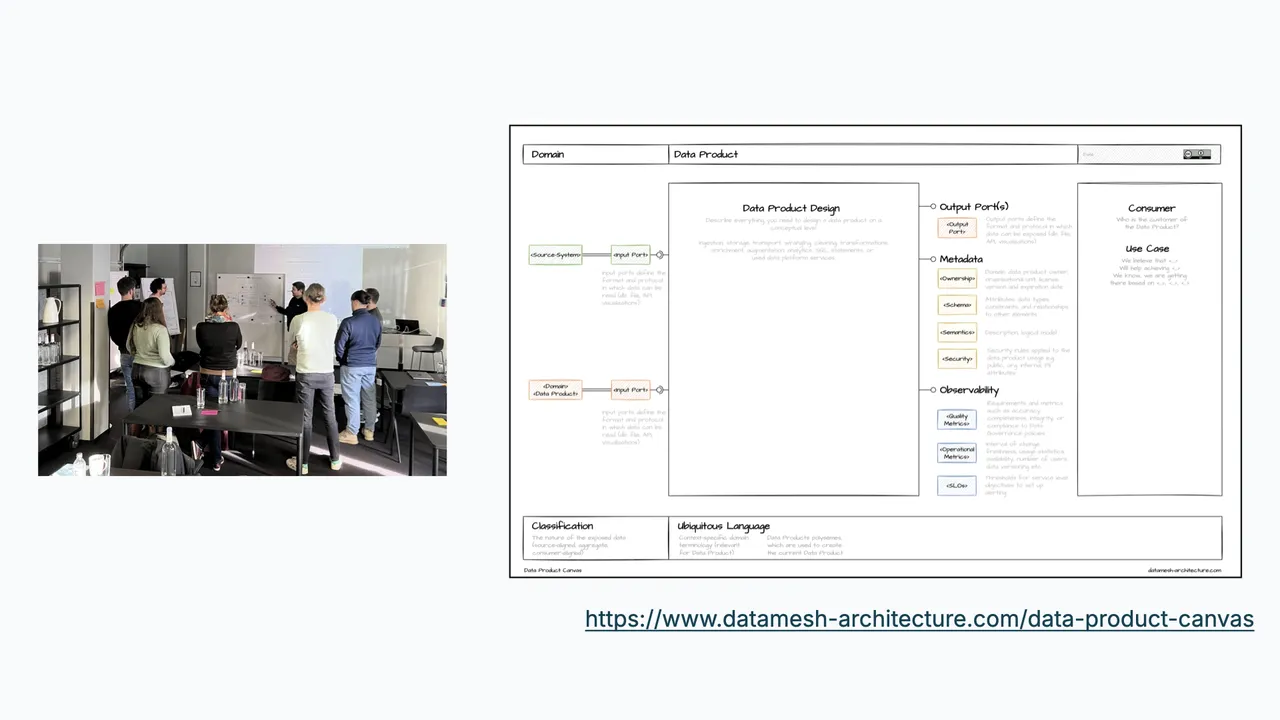
Task: Click the "Domain" header field
Action: 596,154
